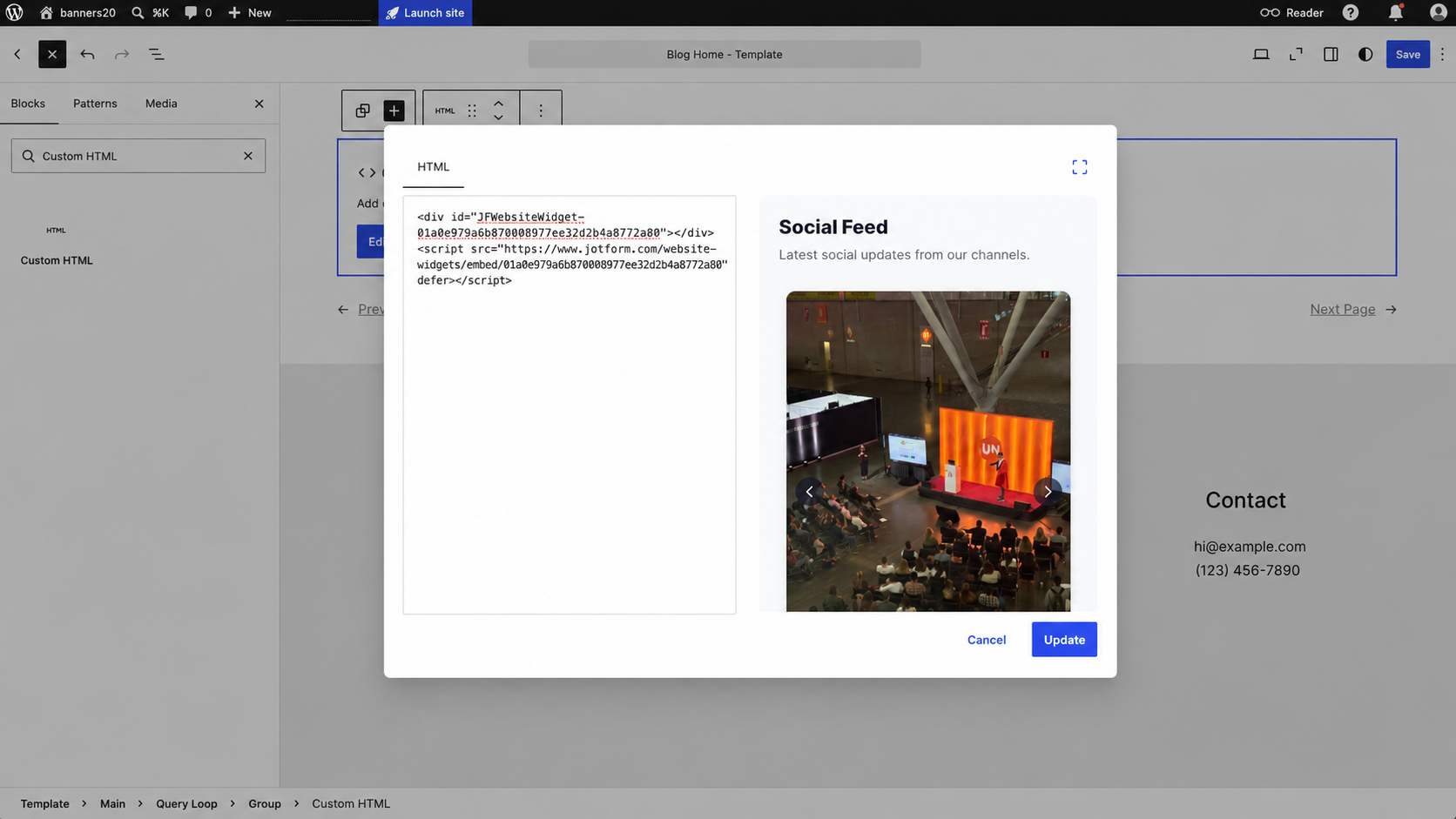Toggle Zoom Out view icon

1296,54
